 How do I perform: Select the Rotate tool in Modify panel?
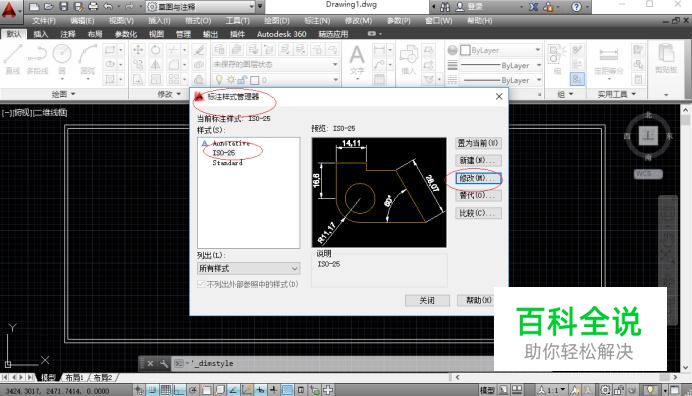click(155, 50)
